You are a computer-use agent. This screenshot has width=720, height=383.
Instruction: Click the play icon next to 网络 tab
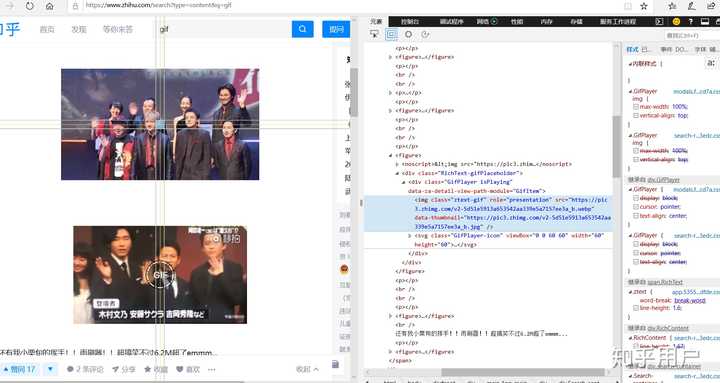(494, 21)
